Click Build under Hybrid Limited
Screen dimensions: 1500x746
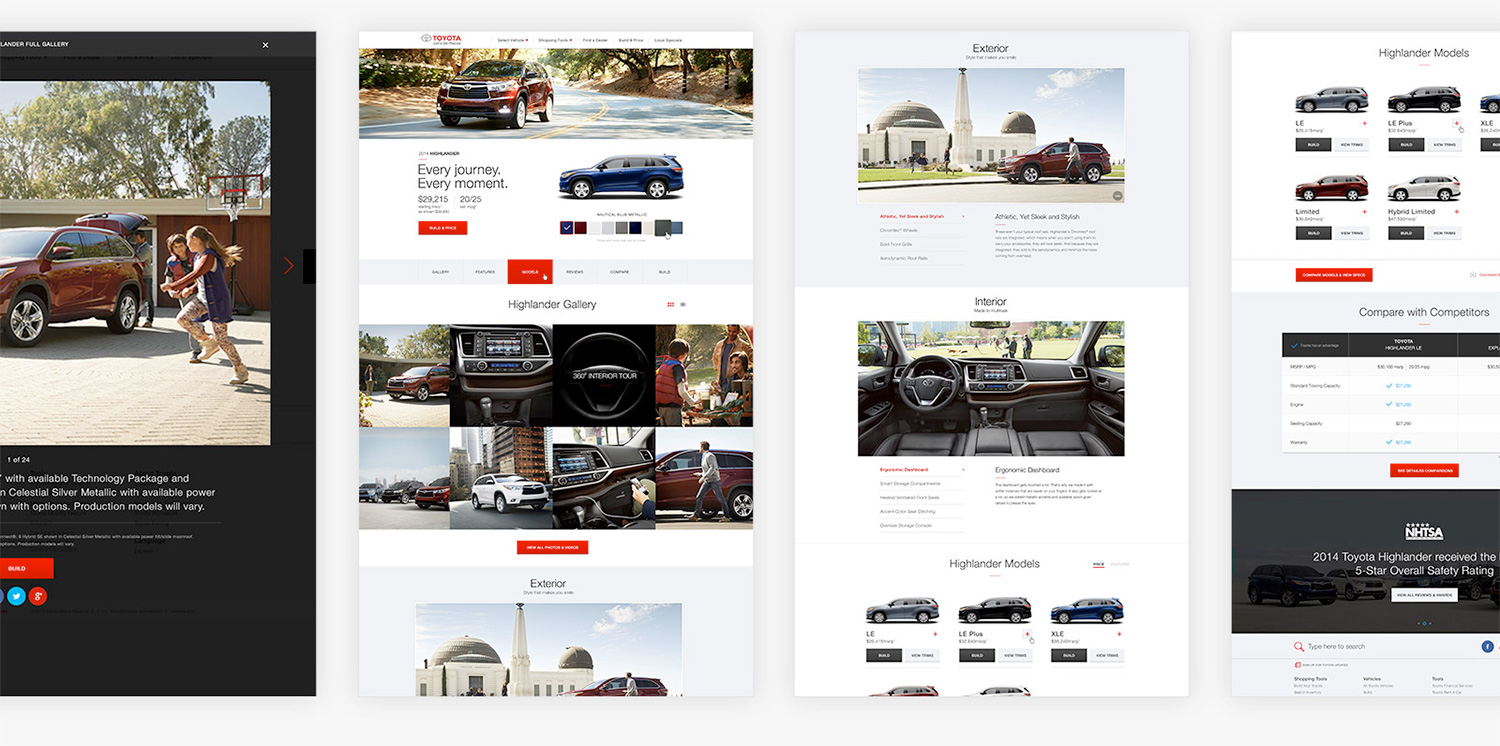1406,233
